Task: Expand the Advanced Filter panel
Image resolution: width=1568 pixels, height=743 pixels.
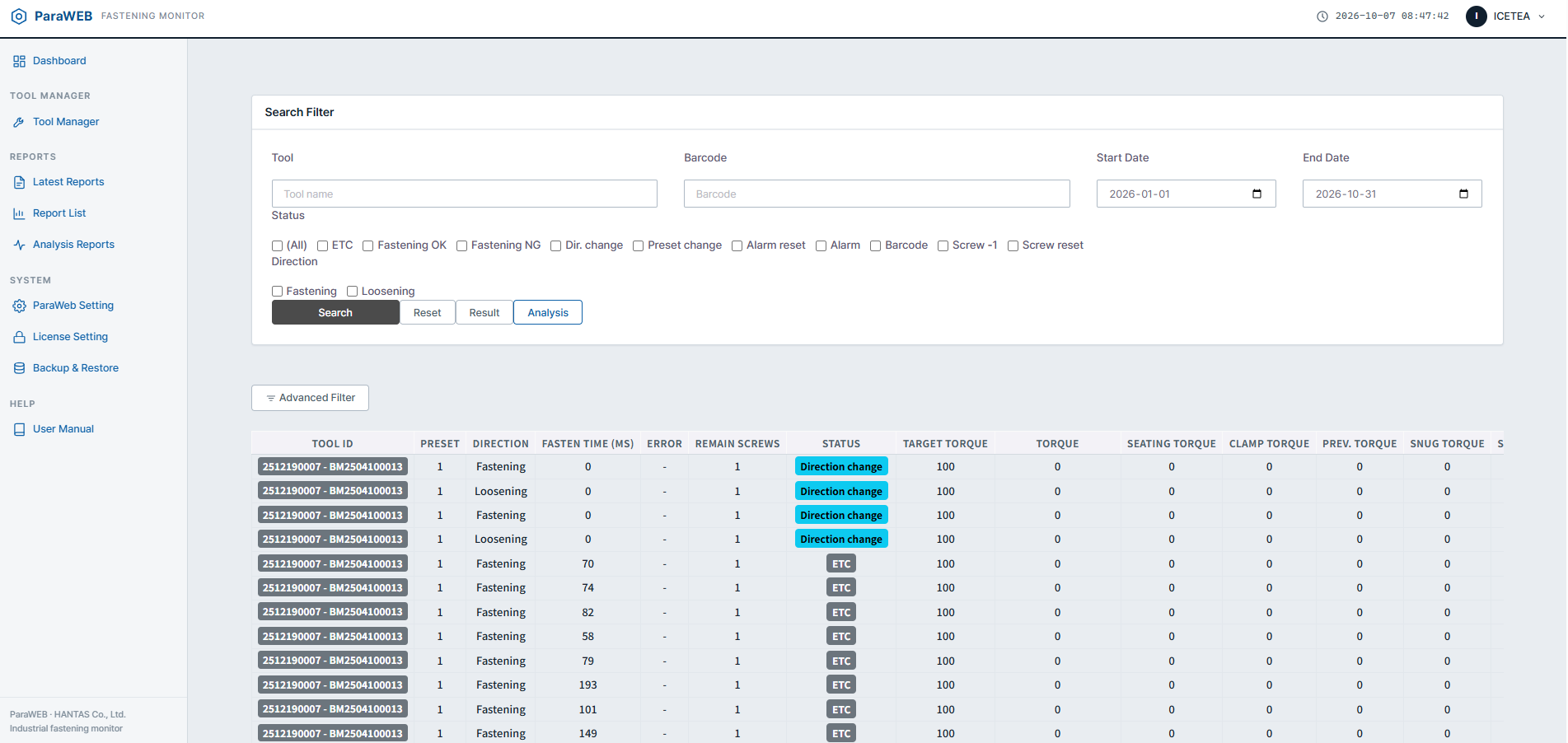Action: [x=310, y=398]
